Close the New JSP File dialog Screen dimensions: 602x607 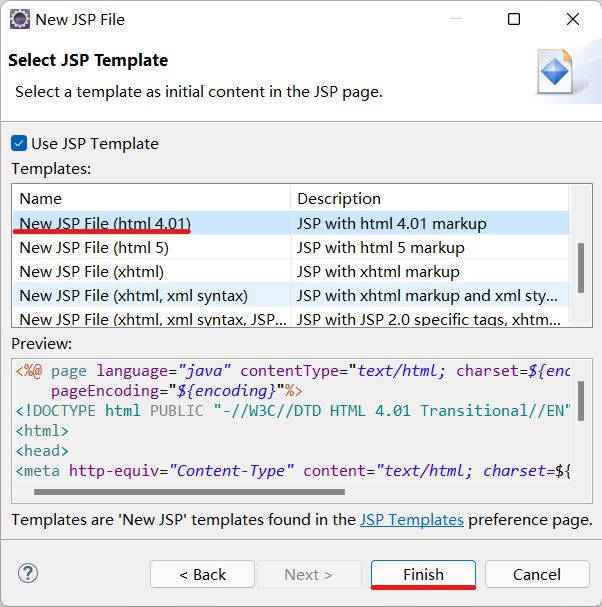tap(573, 19)
